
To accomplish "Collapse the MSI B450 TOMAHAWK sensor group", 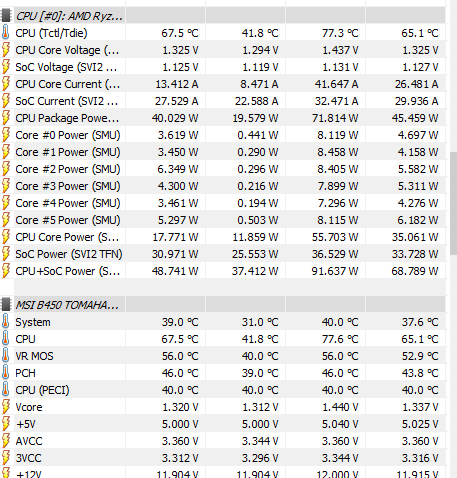I will pyautogui.click(x=67, y=304).
